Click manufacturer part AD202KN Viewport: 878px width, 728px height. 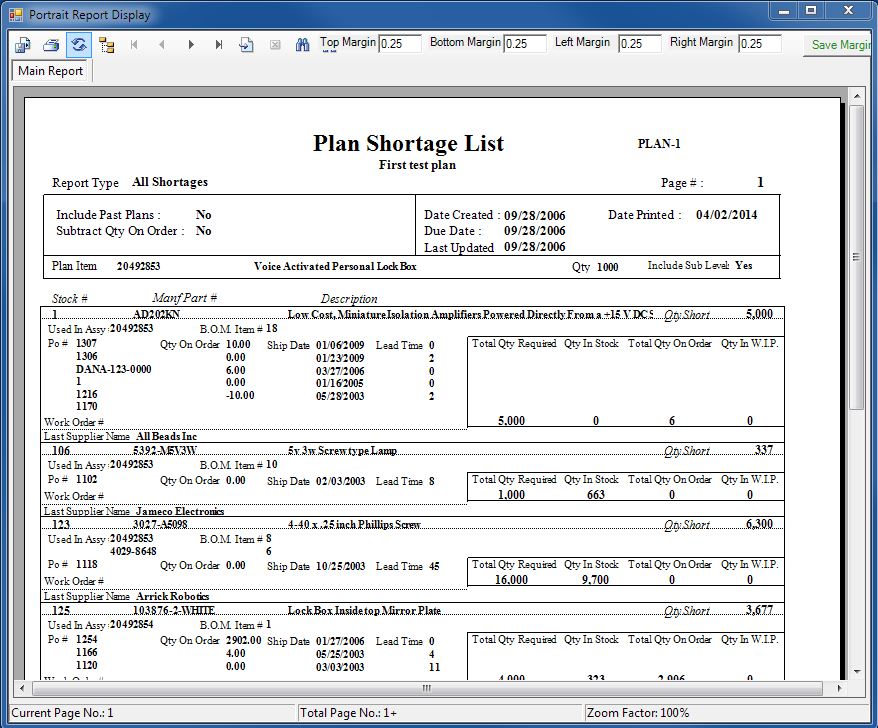[x=156, y=314]
